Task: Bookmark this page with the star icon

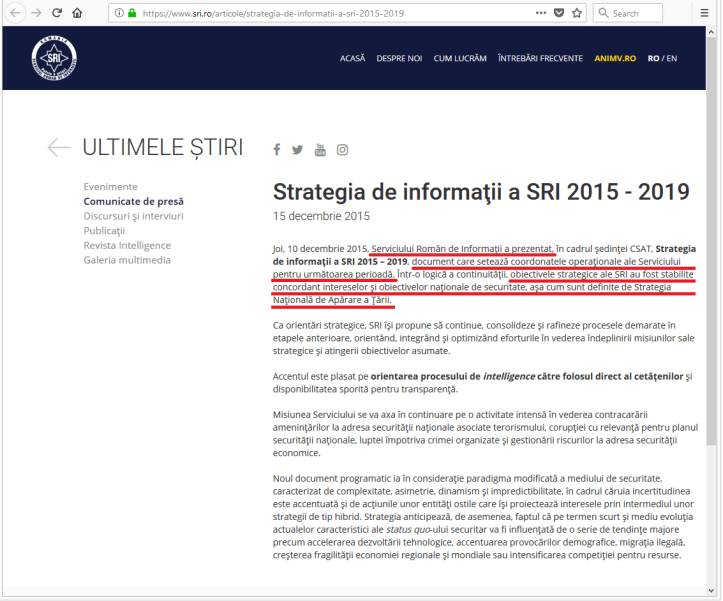Action: 577,13
